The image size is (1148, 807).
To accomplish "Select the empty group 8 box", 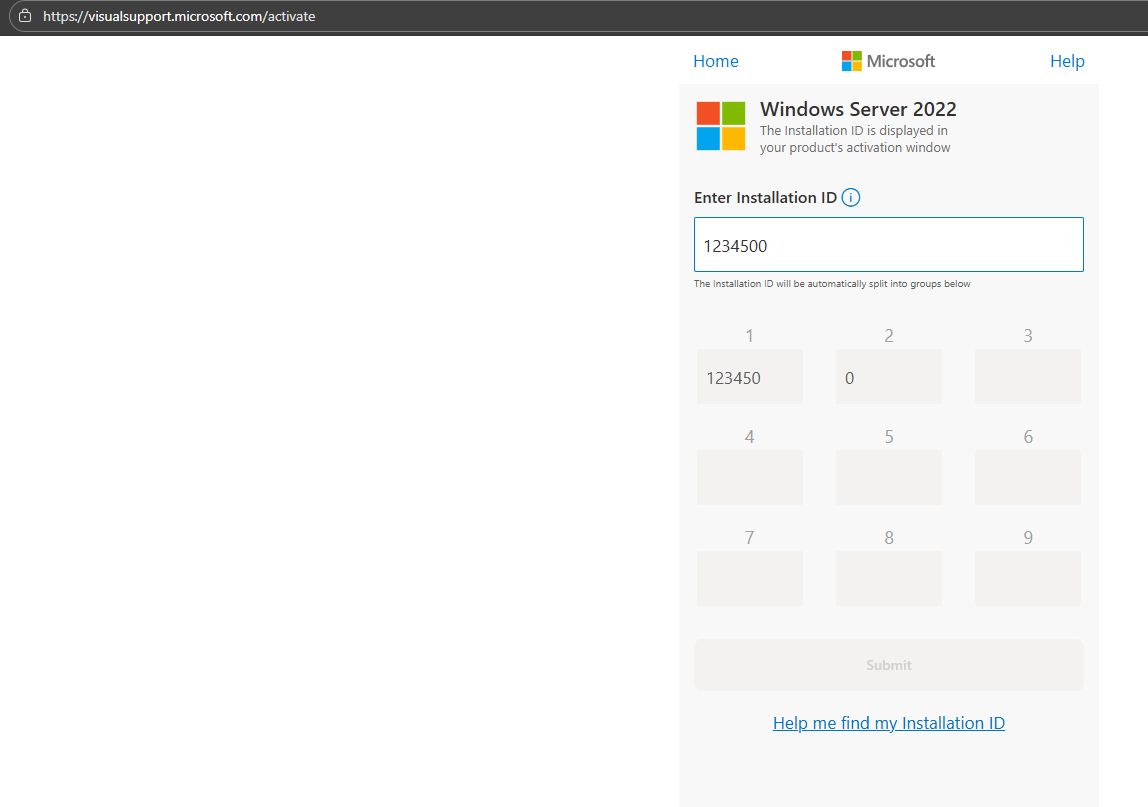I will tap(888, 579).
